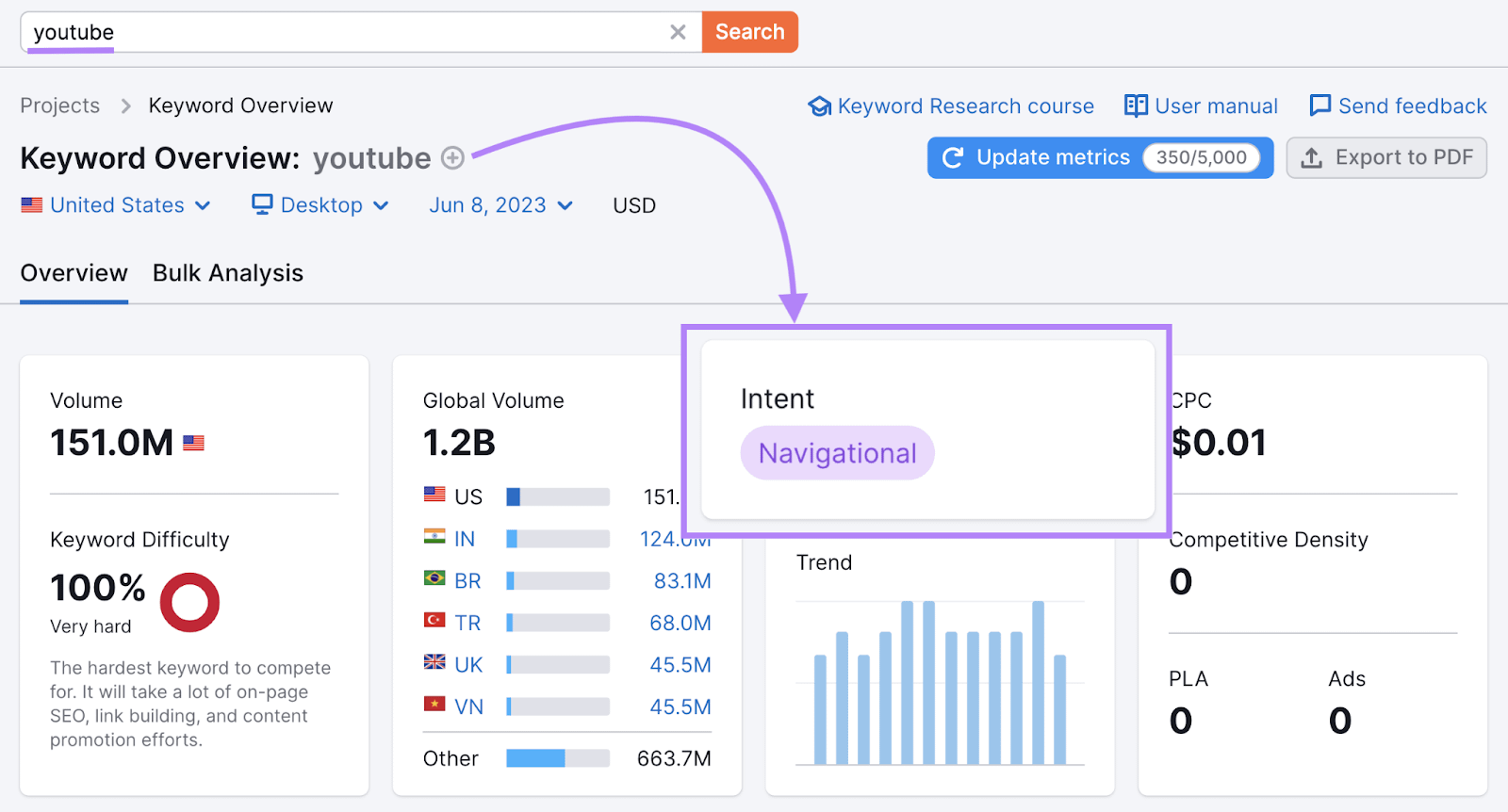The width and height of the screenshot is (1508, 812).
Task: Expand the Desktop device dropdown
Action: point(321,205)
